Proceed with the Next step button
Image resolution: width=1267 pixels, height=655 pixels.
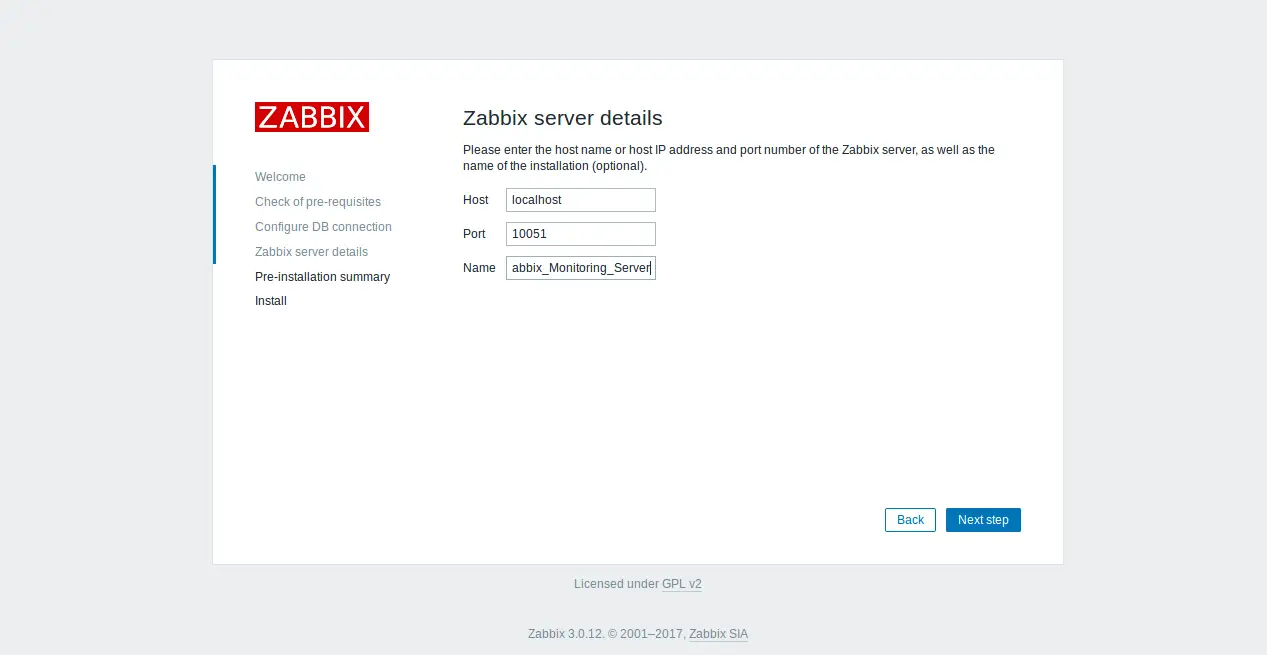[983, 520]
